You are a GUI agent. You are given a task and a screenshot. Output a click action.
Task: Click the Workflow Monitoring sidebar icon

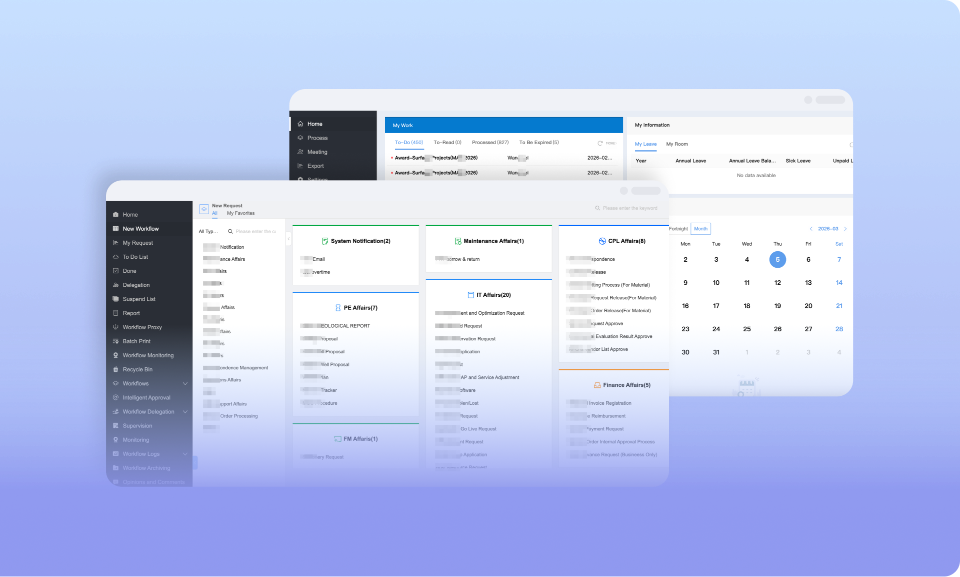point(116,355)
